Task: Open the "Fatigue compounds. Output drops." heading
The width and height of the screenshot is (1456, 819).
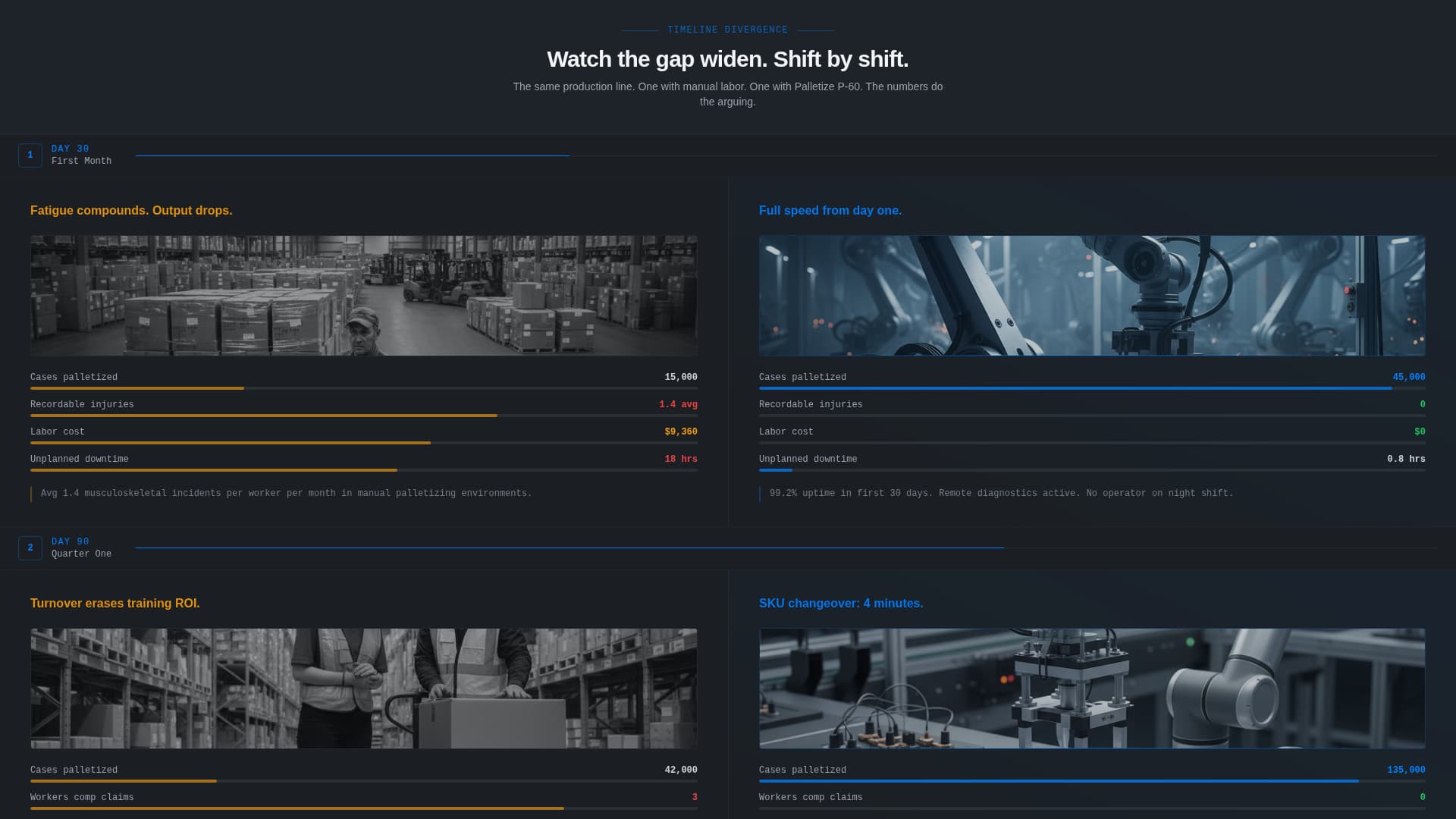Action: (x=131, y=211)
